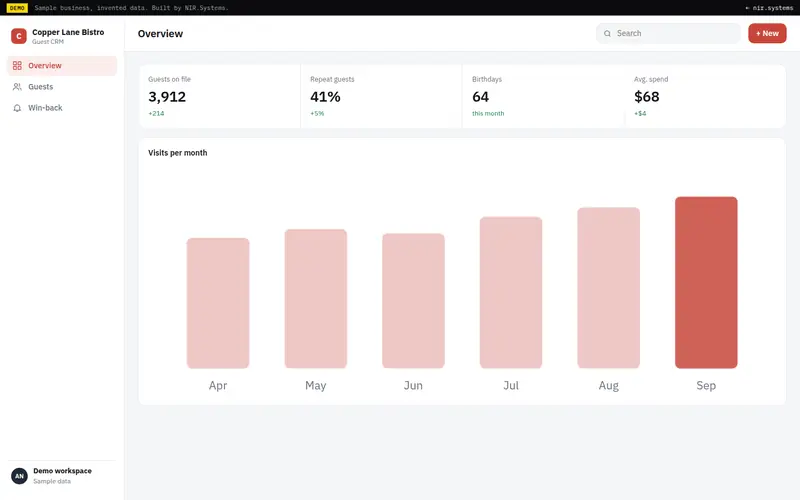Go to the Guests page
800x500 pixels.
62,87
